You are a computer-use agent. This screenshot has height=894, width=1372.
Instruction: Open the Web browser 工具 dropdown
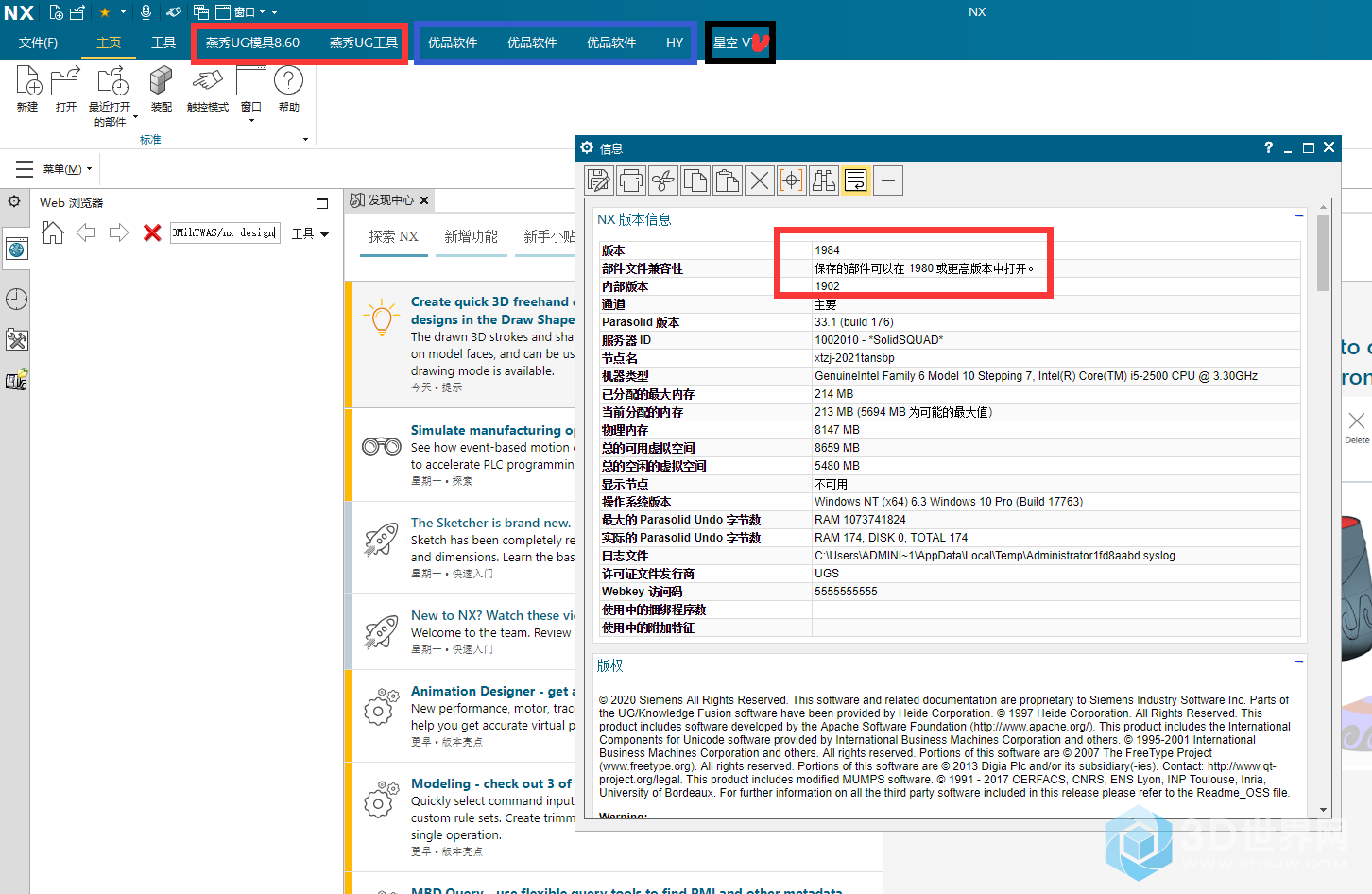[x=310, y=233]
